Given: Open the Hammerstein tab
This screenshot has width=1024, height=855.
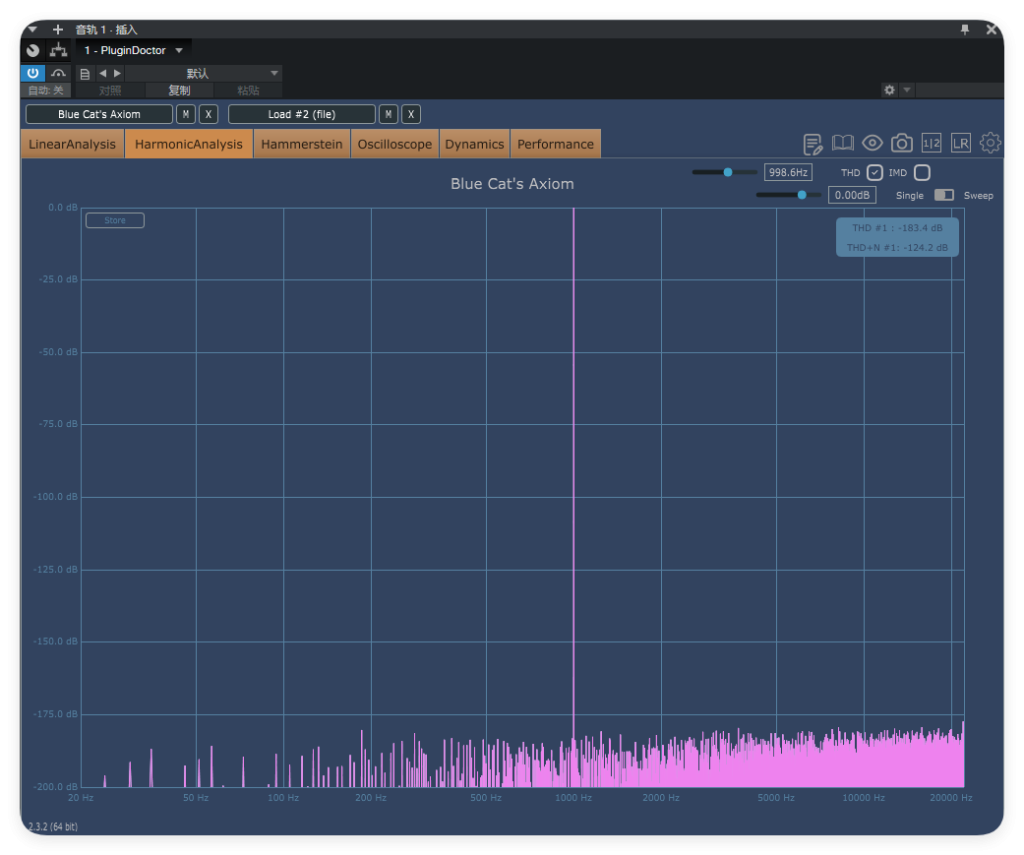Looking at the screenshot, I should 302,144.
